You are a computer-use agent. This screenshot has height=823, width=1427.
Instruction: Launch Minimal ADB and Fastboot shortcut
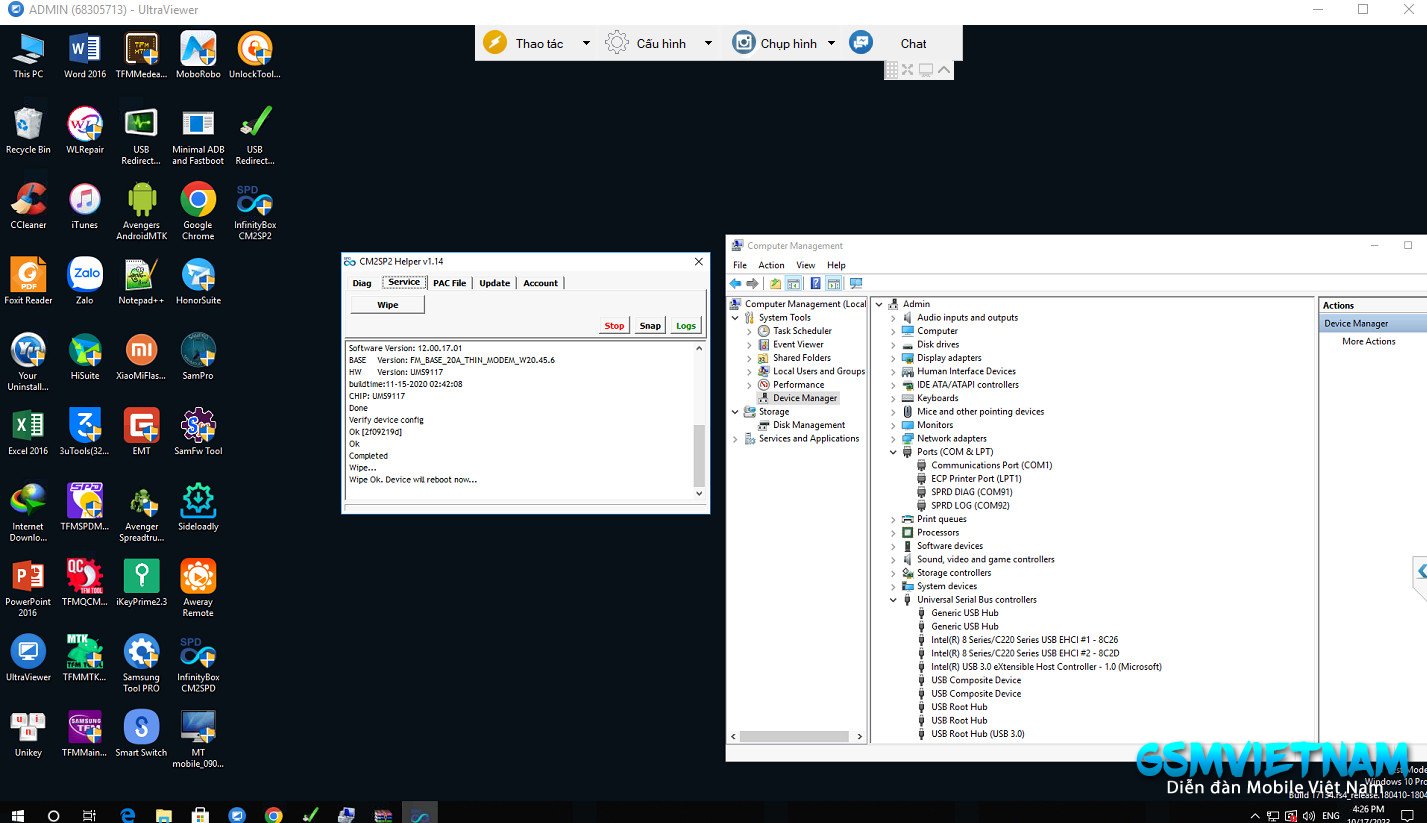pos(198,136)
